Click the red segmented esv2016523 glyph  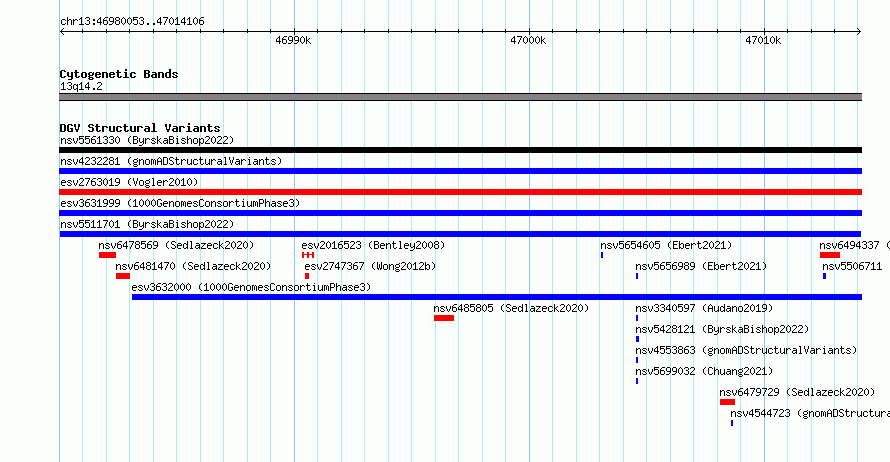pyautogui.click(x=308, y=255)
